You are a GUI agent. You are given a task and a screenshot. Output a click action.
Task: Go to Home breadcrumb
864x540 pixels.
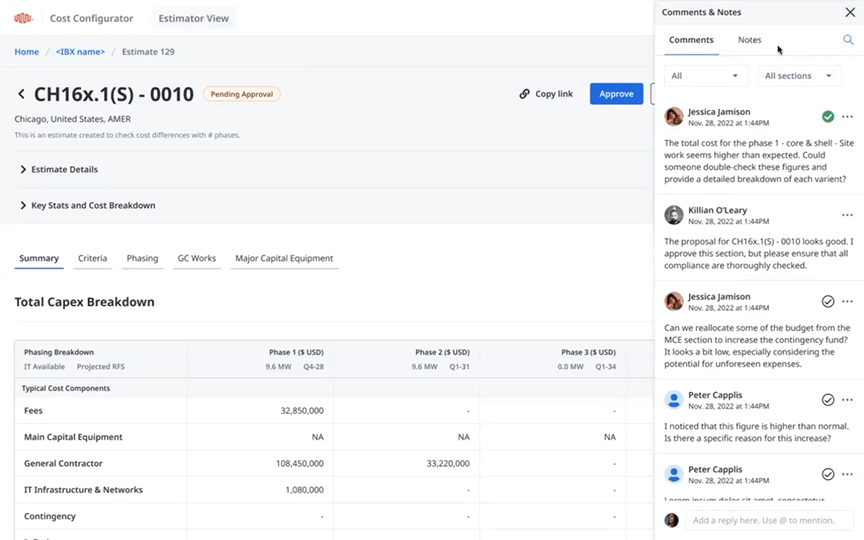click(26, 52)
